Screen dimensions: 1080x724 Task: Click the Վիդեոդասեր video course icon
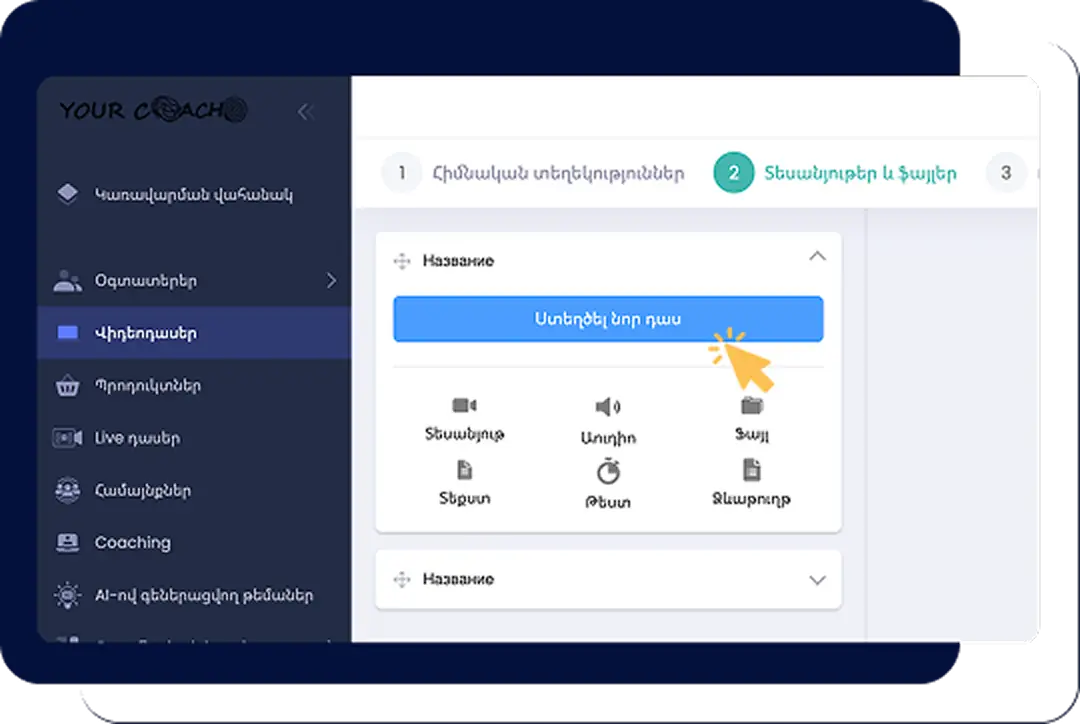(x=68, y=333)
